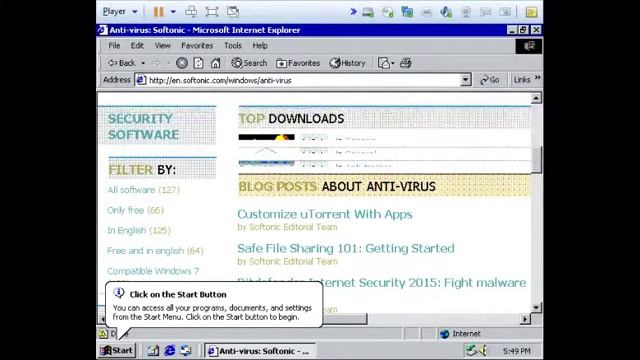
Task: Click the volume tray icon
Action: point(484,350)
